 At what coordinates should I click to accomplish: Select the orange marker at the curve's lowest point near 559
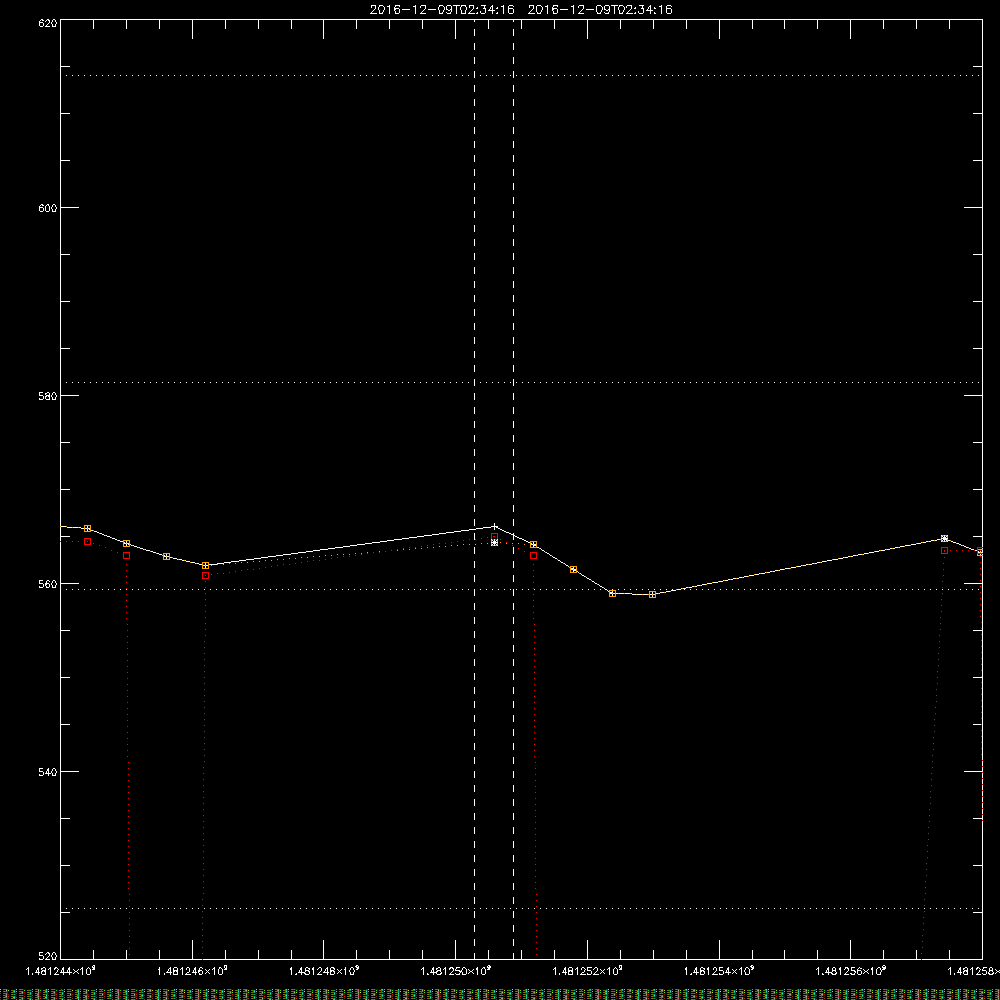pos(652,594)
